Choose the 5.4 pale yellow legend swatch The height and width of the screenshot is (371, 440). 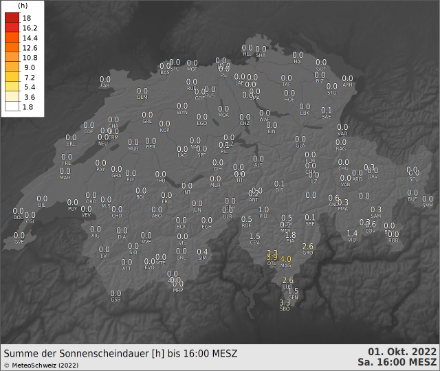tap(12, 86)
